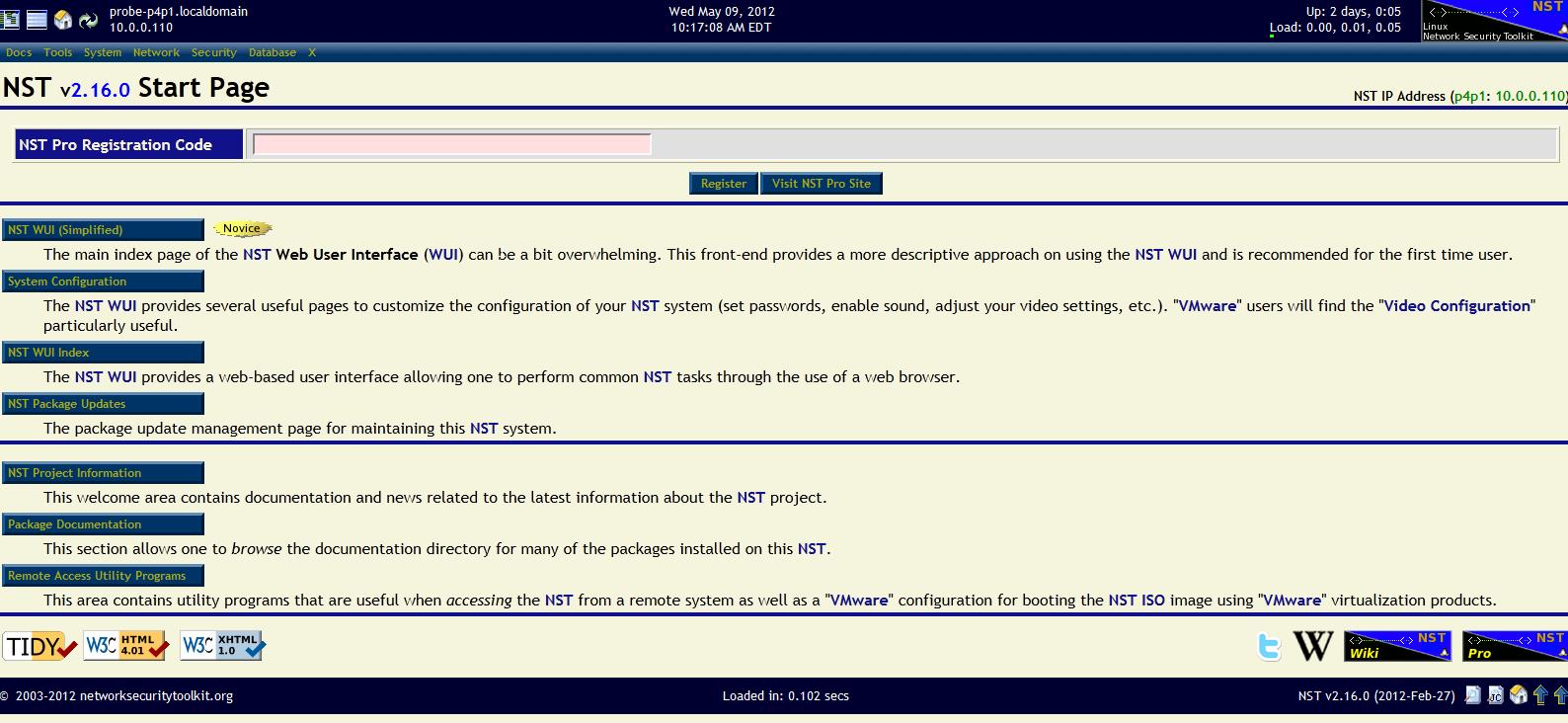Click the NST Pro Registration Code label
This screenshot has width=1568, height=723.
coord(128,144)
